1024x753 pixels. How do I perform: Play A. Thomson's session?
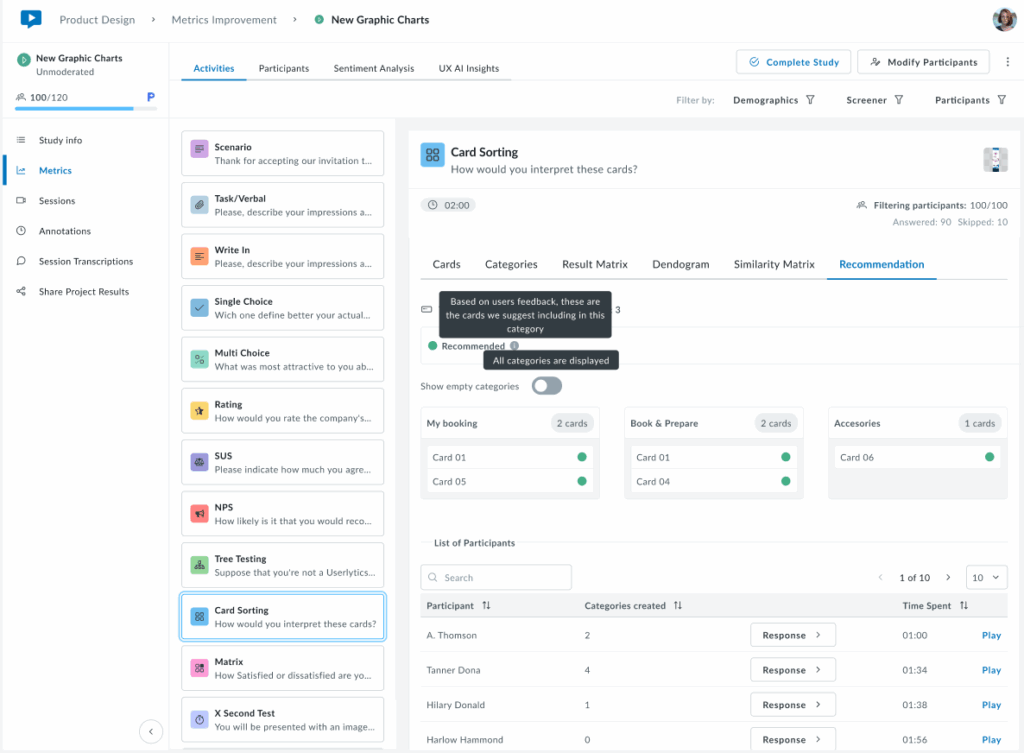pos(990,635)
